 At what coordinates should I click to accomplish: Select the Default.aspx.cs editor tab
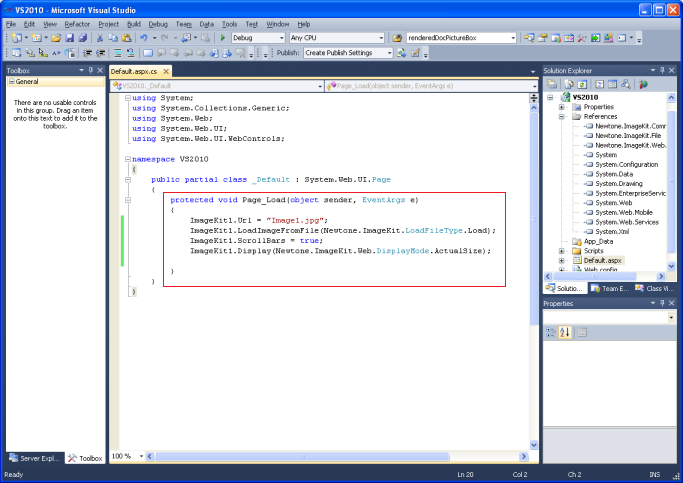[x=134, y=71]
